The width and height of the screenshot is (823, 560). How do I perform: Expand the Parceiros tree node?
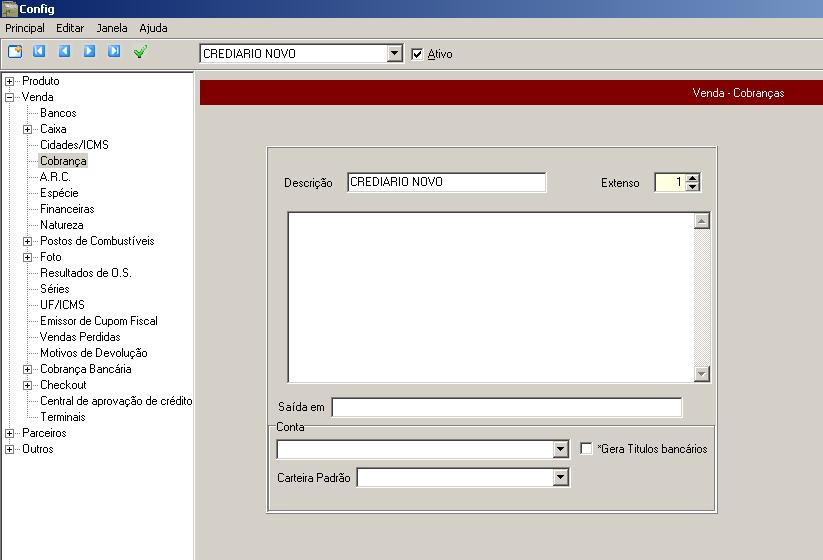9,434
